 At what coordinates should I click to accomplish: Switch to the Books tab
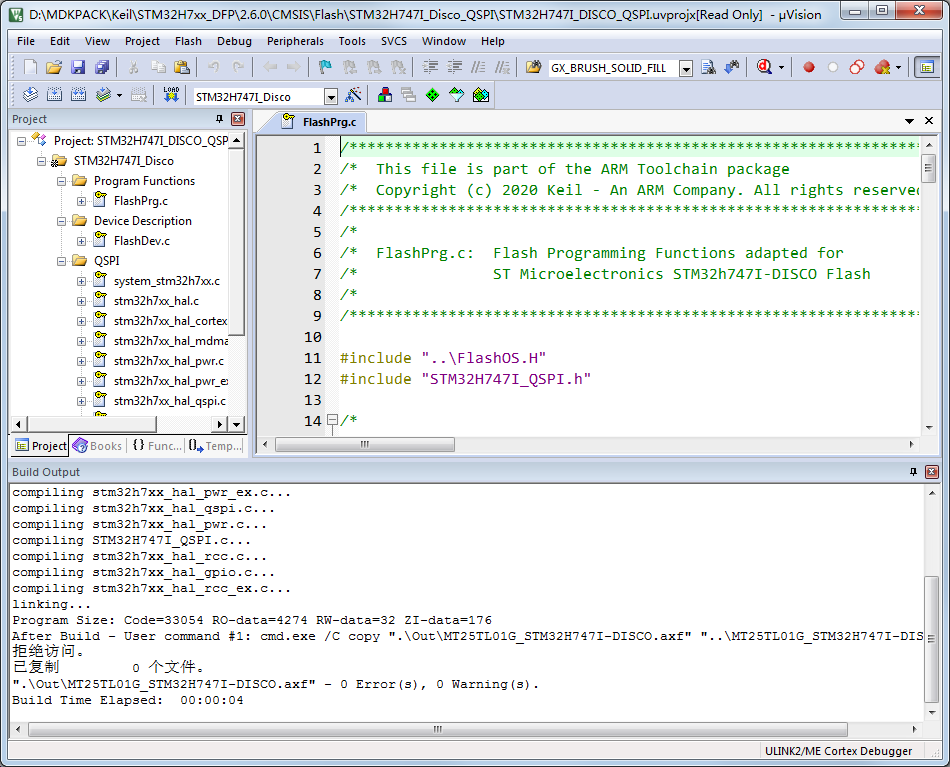[x=98, y=446]
